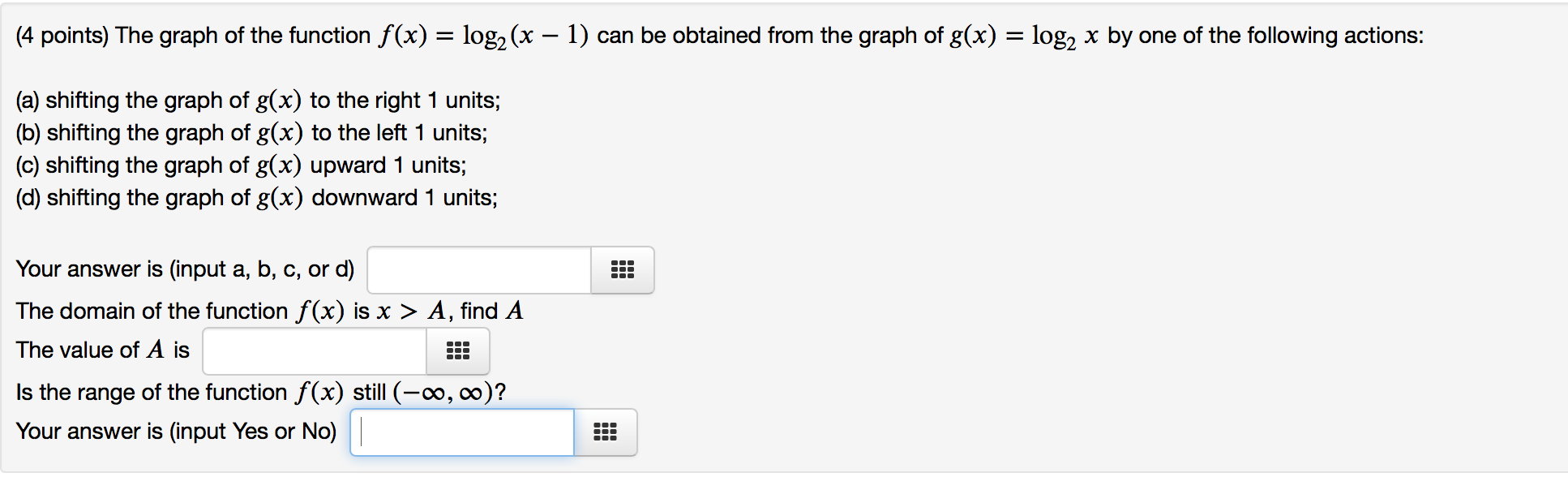The width and height of the screenshot is (1568, 477).
Task: Open the math keypad beside the Yes or No box
Action: 605,432
